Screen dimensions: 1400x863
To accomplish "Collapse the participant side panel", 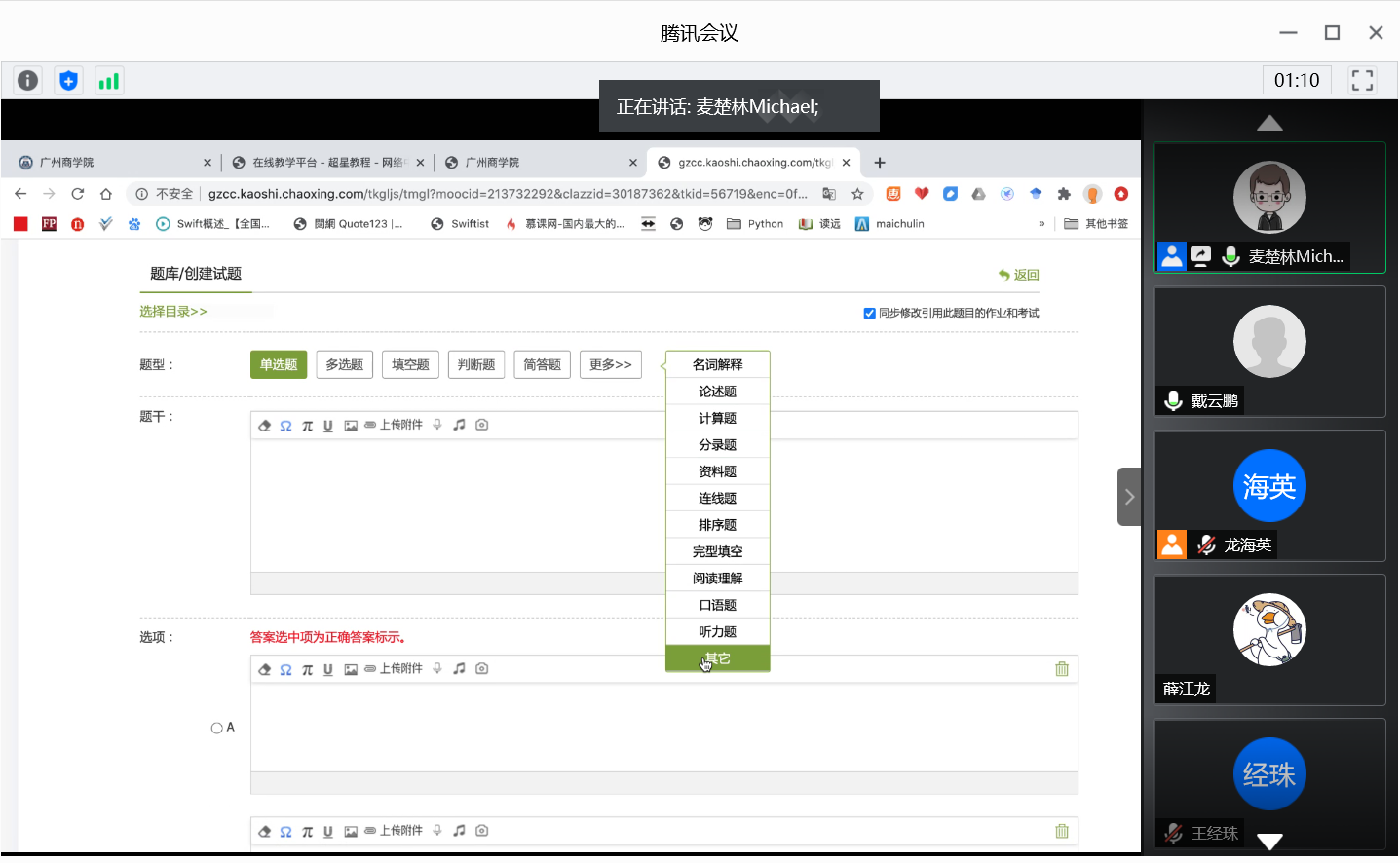I will tap(1129, 497).
